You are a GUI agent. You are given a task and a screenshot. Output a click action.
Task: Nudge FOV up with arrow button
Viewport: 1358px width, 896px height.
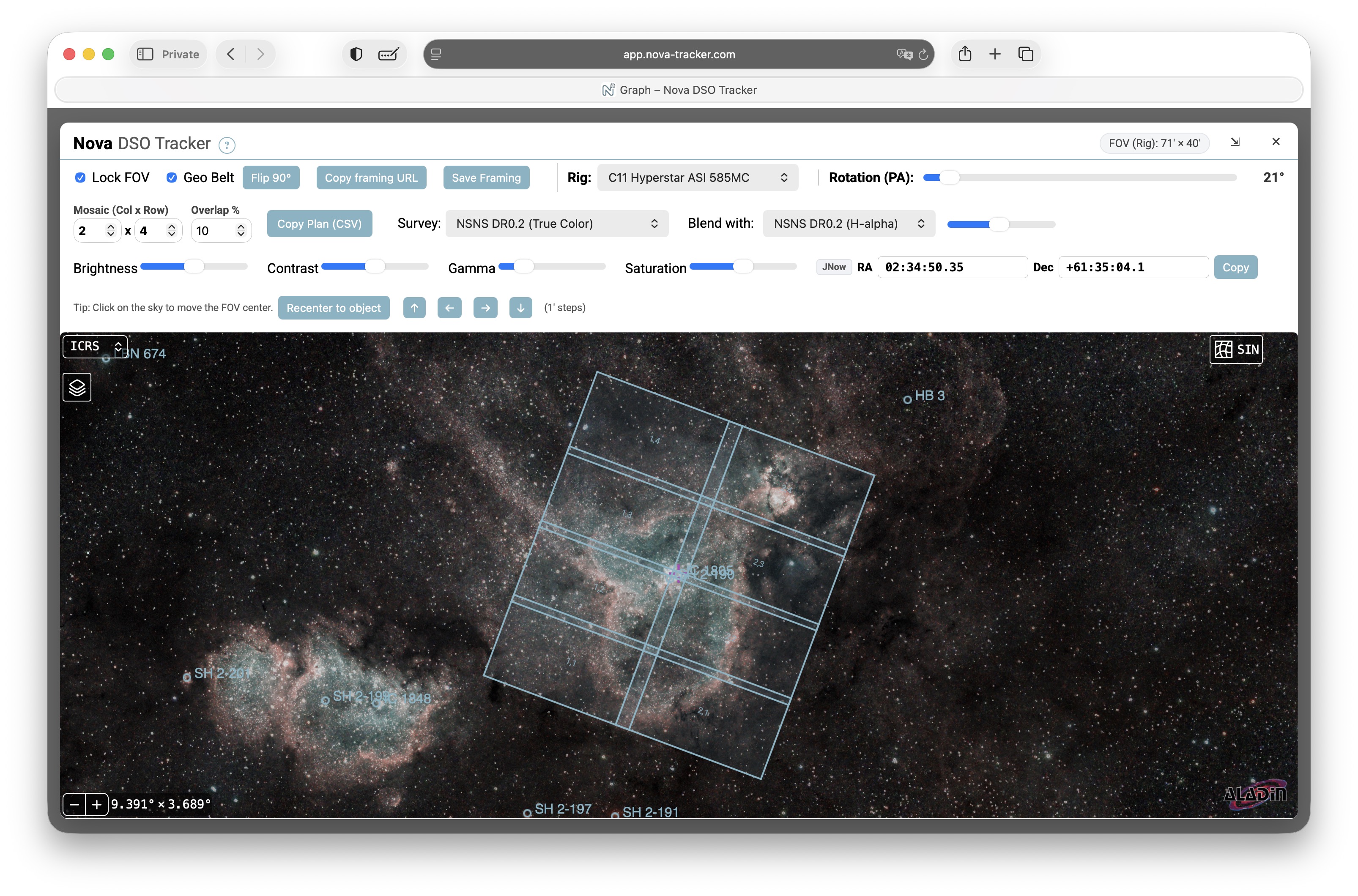[x=414, y=308]
